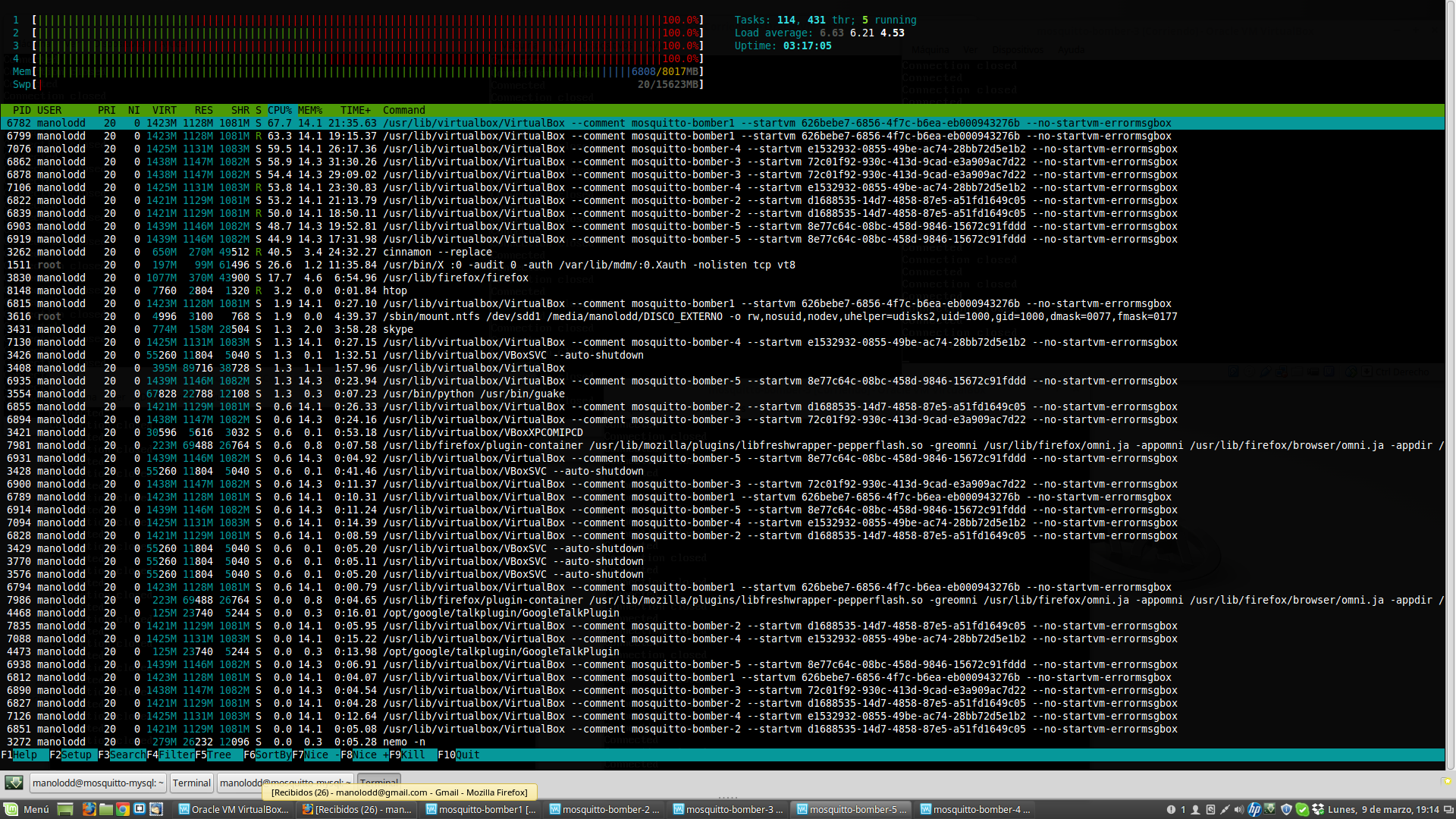Open the Dropbox tray icon

coord(1317,809)
